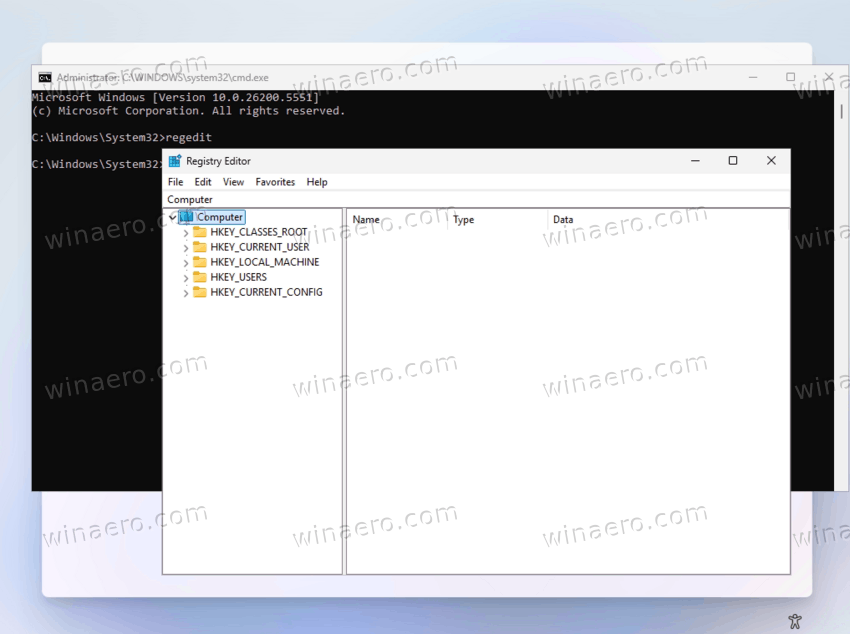Image resolution: width=850 pixels, height=634 pixels.
Task: Maximize the Registry Editor window
Action: (x=733, y=161)
